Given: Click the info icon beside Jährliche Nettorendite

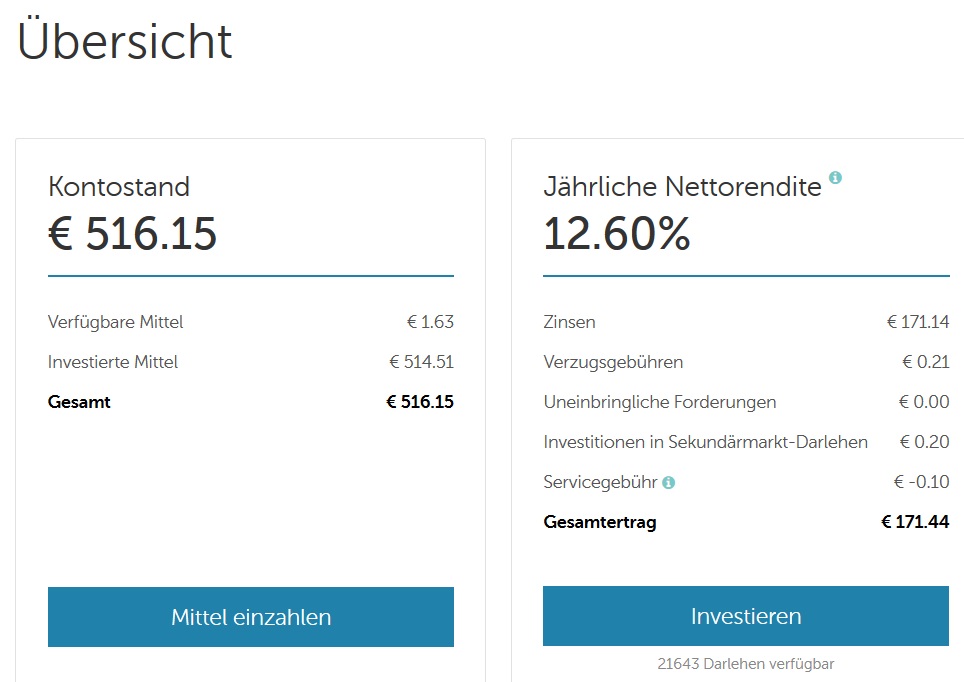Looking at the screenshot, I should (835, 177).
